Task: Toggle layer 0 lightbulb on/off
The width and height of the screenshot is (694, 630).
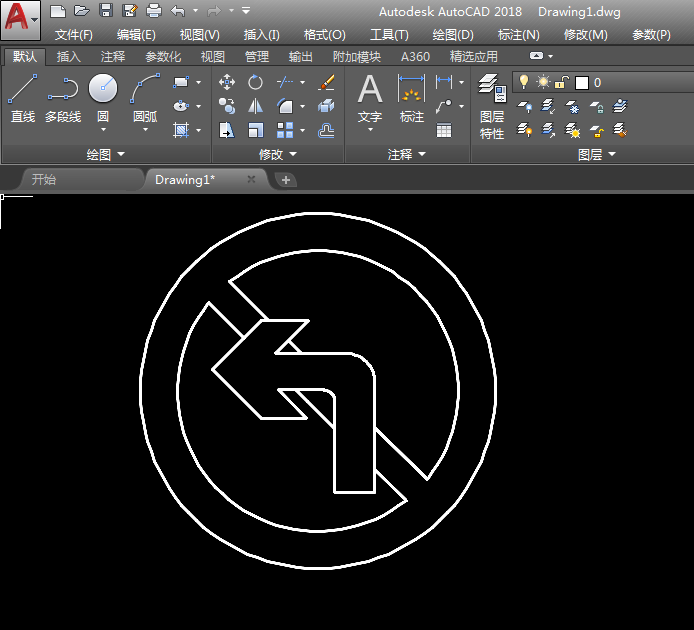Action: (x=524, y=82)
